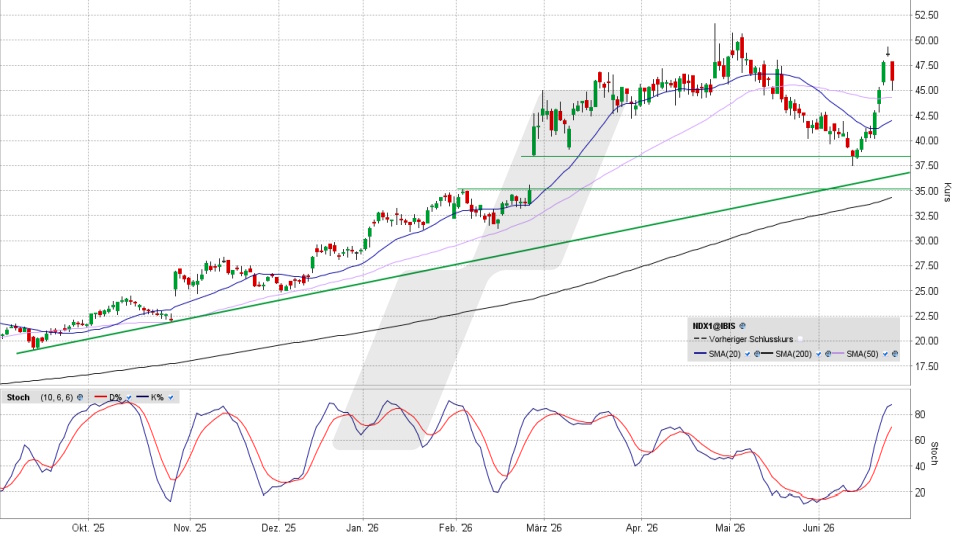This screenshot has width=960, height=540.
Task: Click the 52.50 price axis value
Action: (926, 15)
